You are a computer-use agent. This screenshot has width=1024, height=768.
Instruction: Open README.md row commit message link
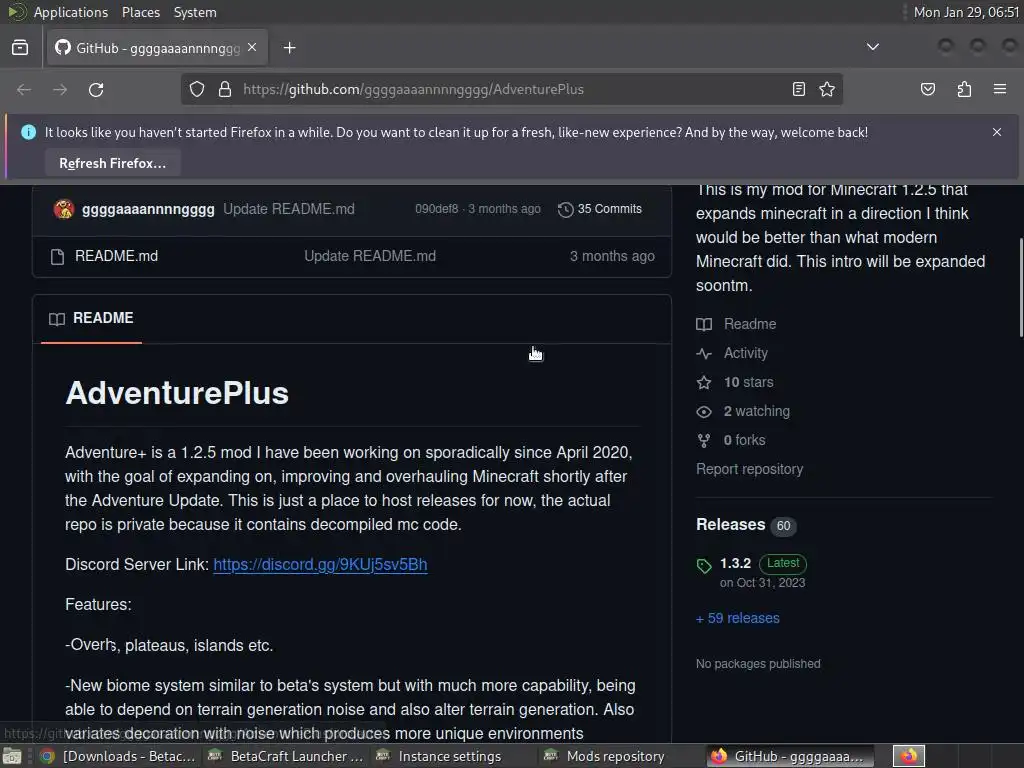370,256
